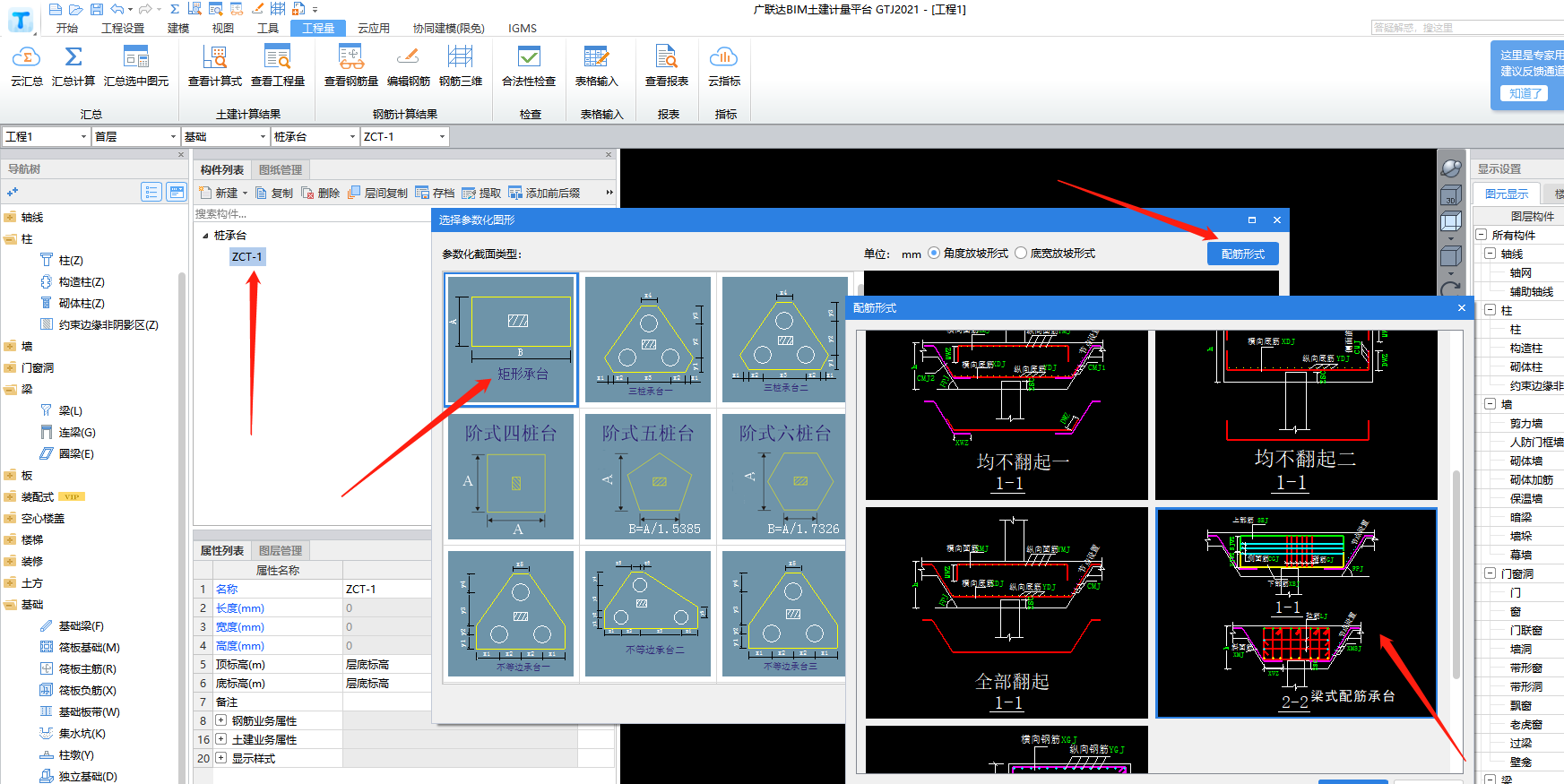1564x784 pixels.
Task: Switch navigation tree to list view icon
Action: pyautogui.click(x=151, y=192)
